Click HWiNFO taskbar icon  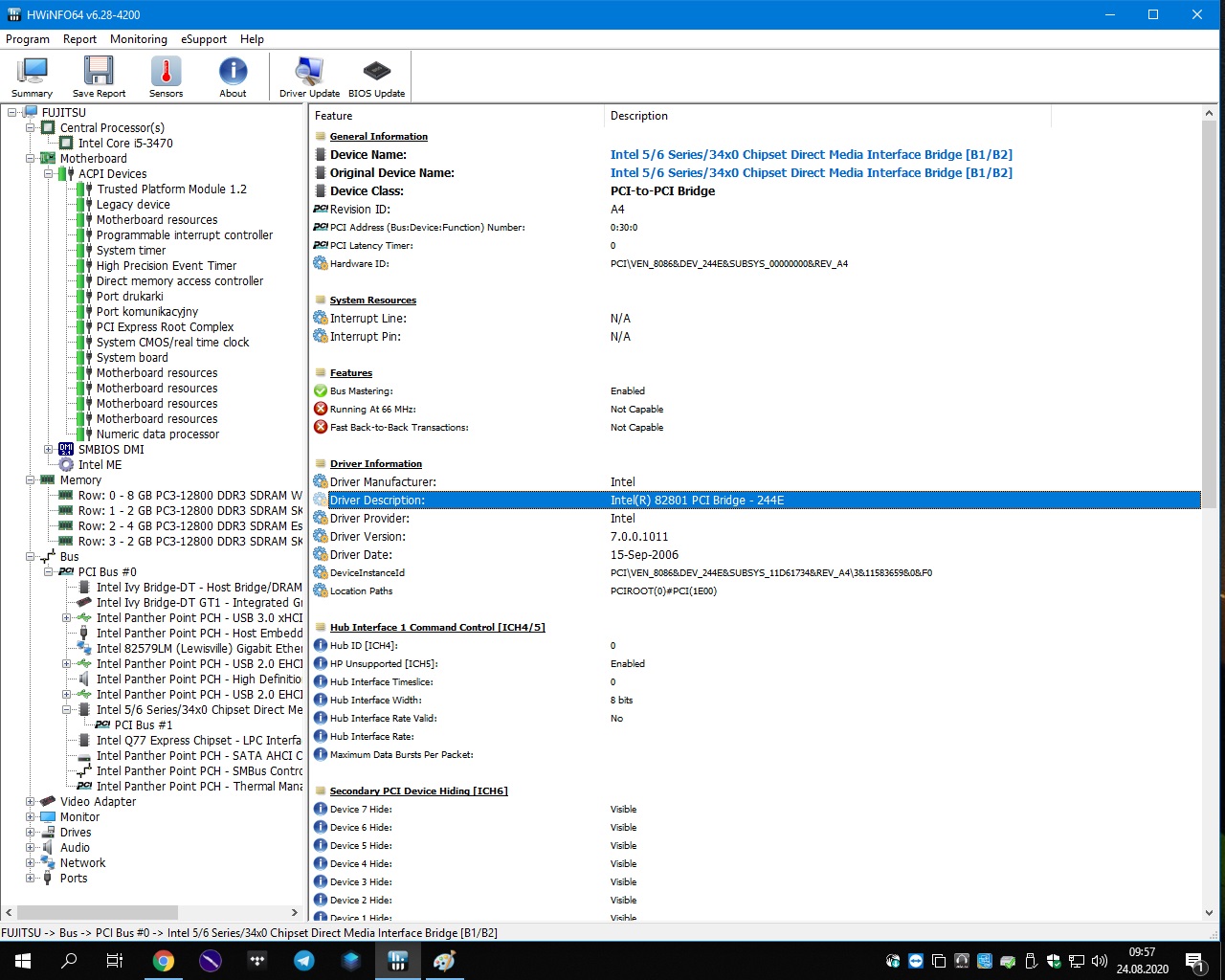click(x=398, y=961)
